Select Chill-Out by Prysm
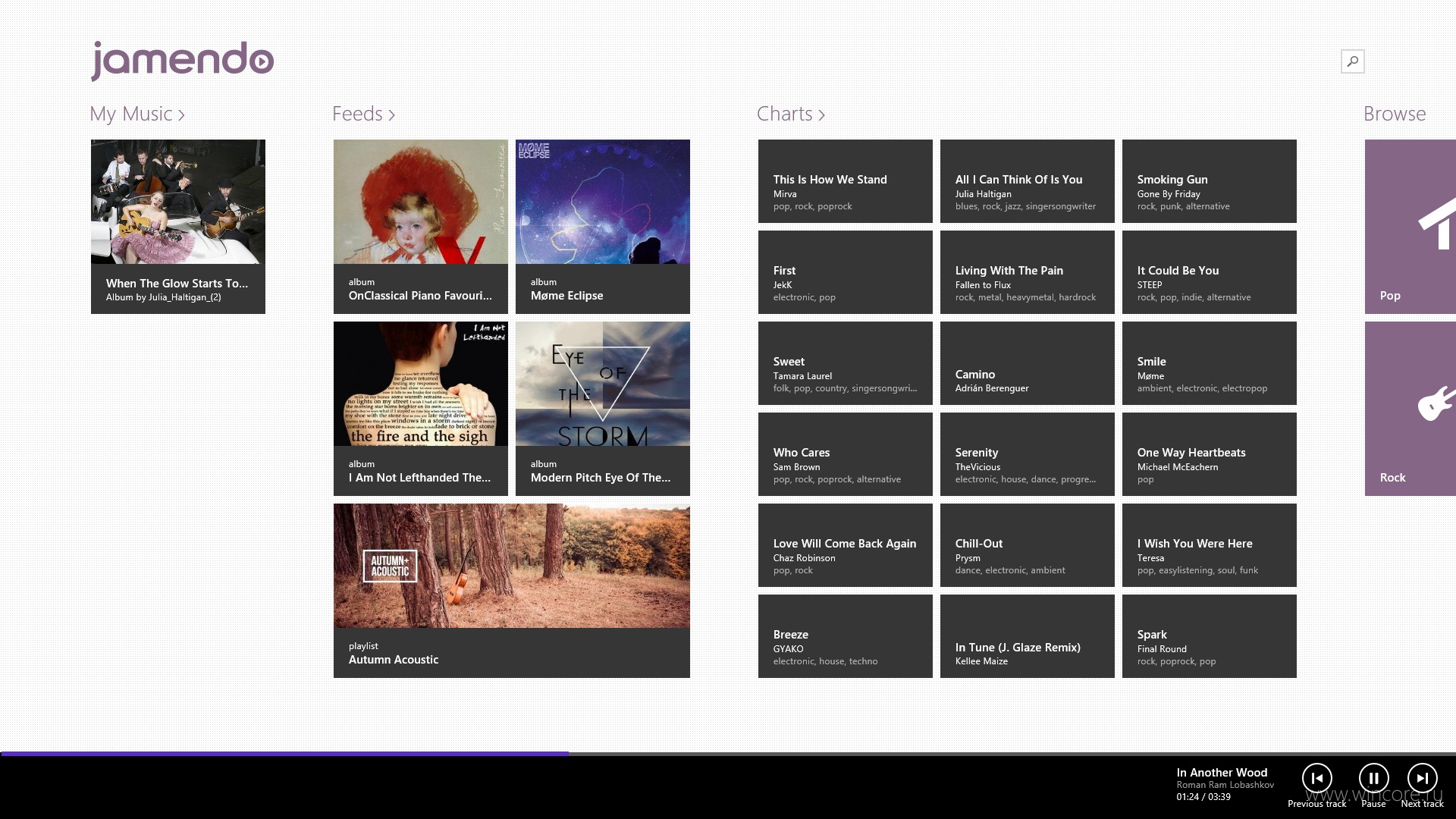This screenshot has width=1456, height=819. (x=1028, y=545)
